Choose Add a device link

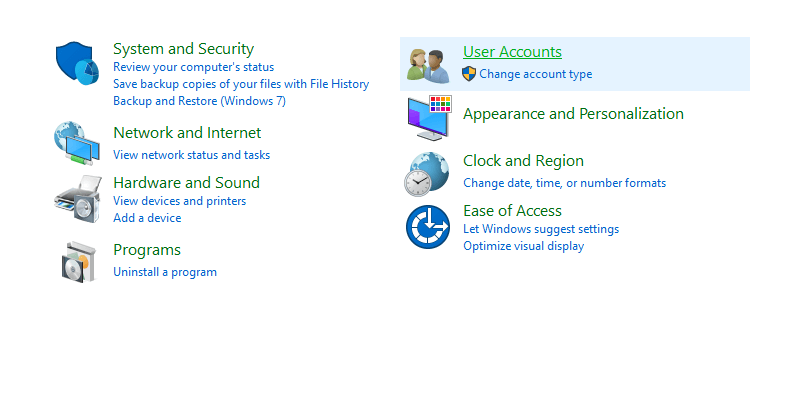(147, 218)
